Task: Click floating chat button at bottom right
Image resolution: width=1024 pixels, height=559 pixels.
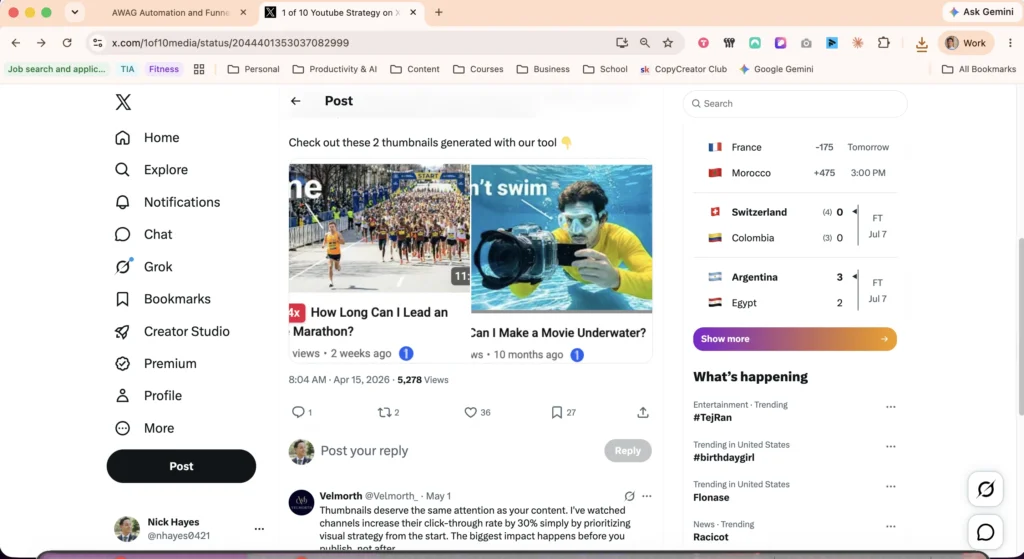Action: point(985,532)
